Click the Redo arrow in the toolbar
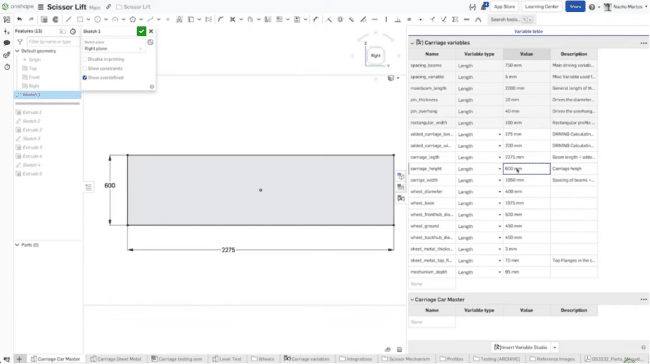 tap(31, 19)
